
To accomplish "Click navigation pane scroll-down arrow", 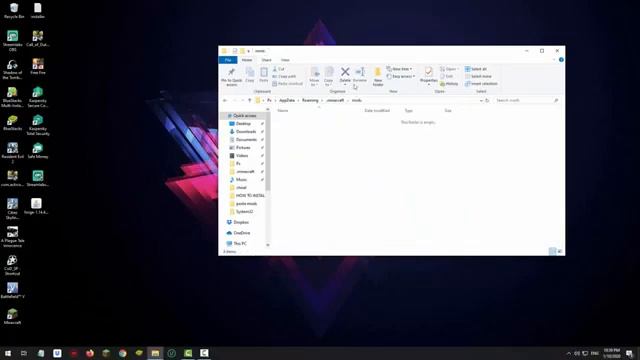I will click(268, 245).
